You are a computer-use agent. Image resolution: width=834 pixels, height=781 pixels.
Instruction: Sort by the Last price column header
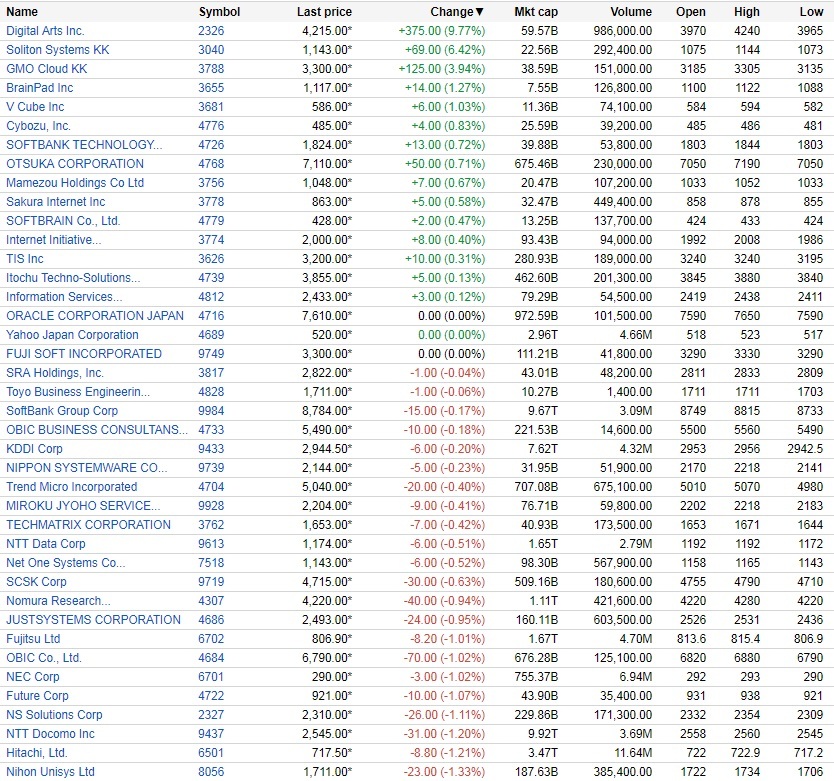324,12
